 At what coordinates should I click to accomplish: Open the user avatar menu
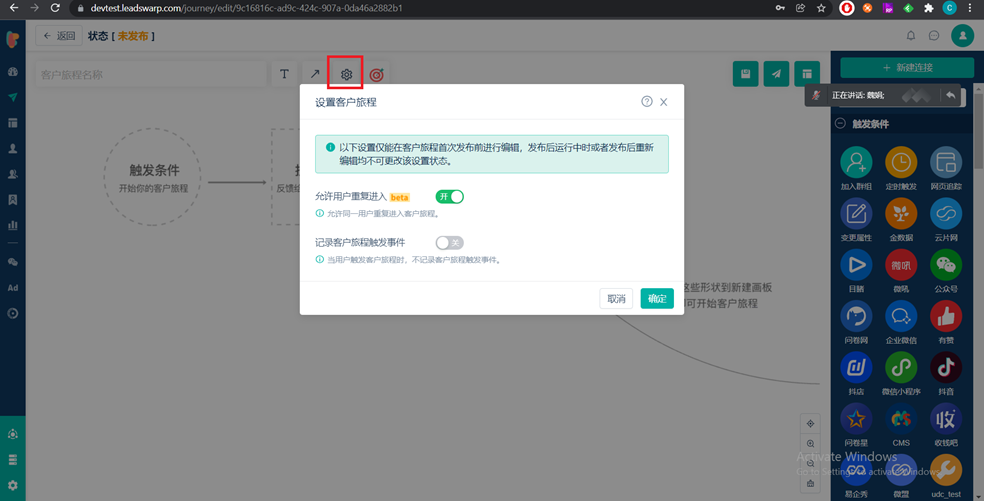click(x=962, y=36)
